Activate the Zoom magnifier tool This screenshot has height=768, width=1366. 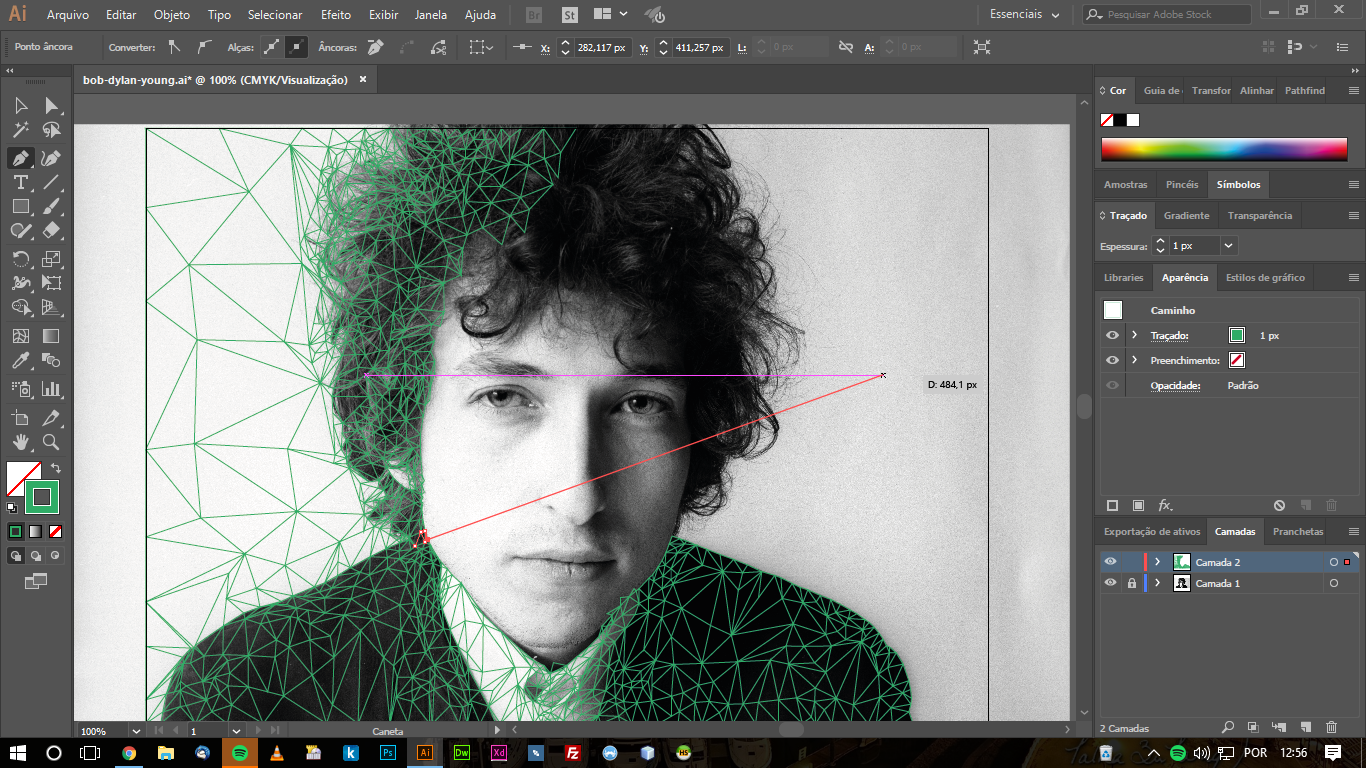[51, 442]
